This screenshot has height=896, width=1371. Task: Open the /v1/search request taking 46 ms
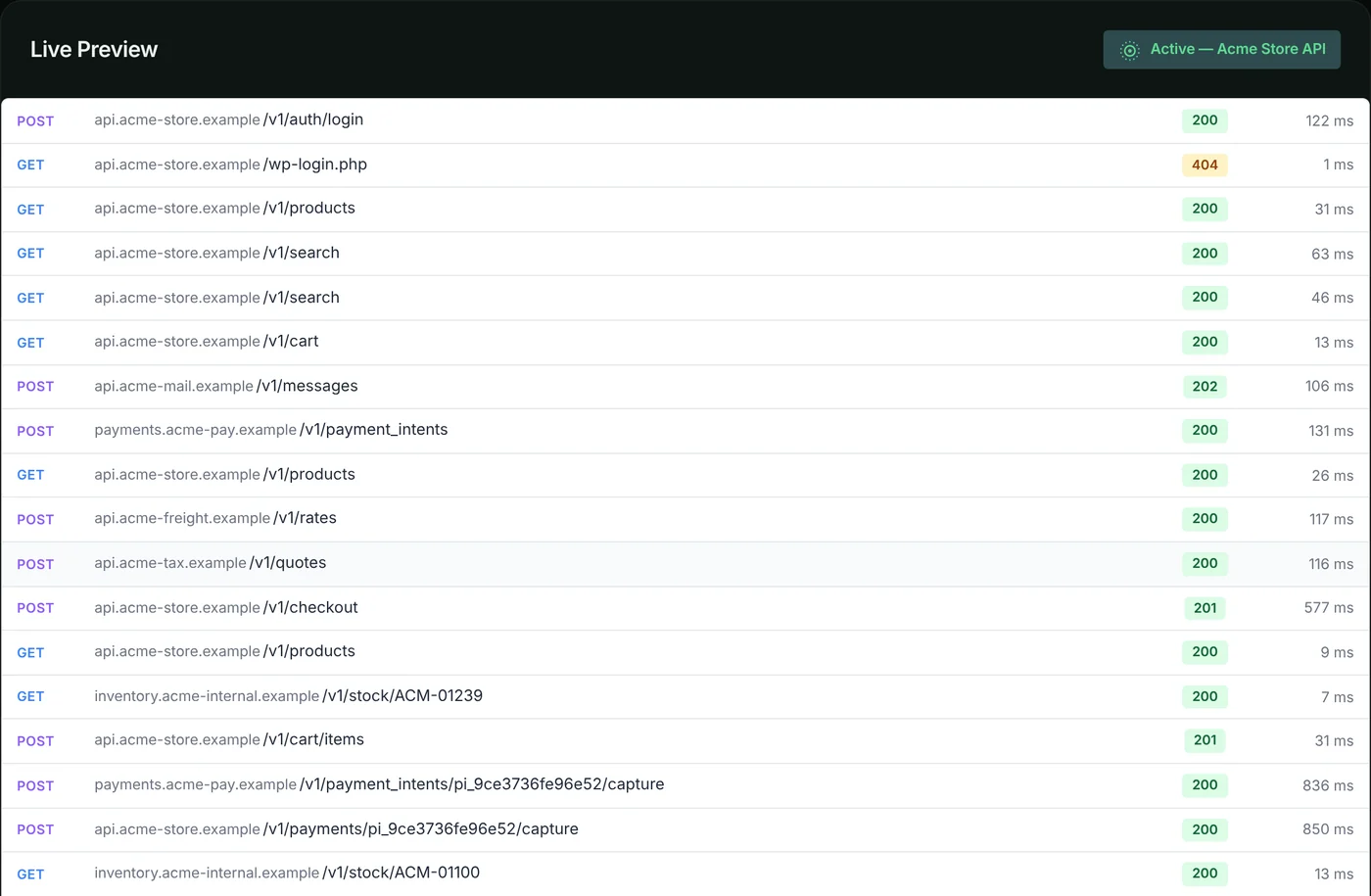point(685,298)
